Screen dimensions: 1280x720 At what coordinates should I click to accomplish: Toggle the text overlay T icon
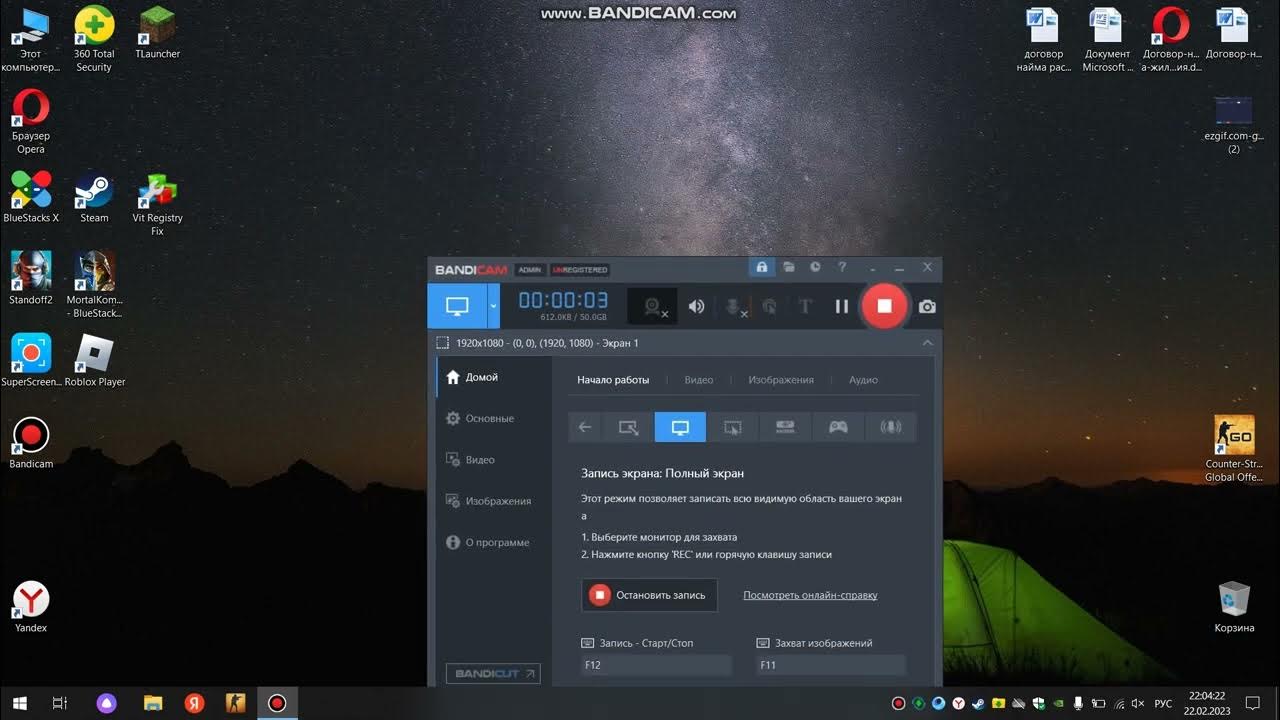click(805, 307)
